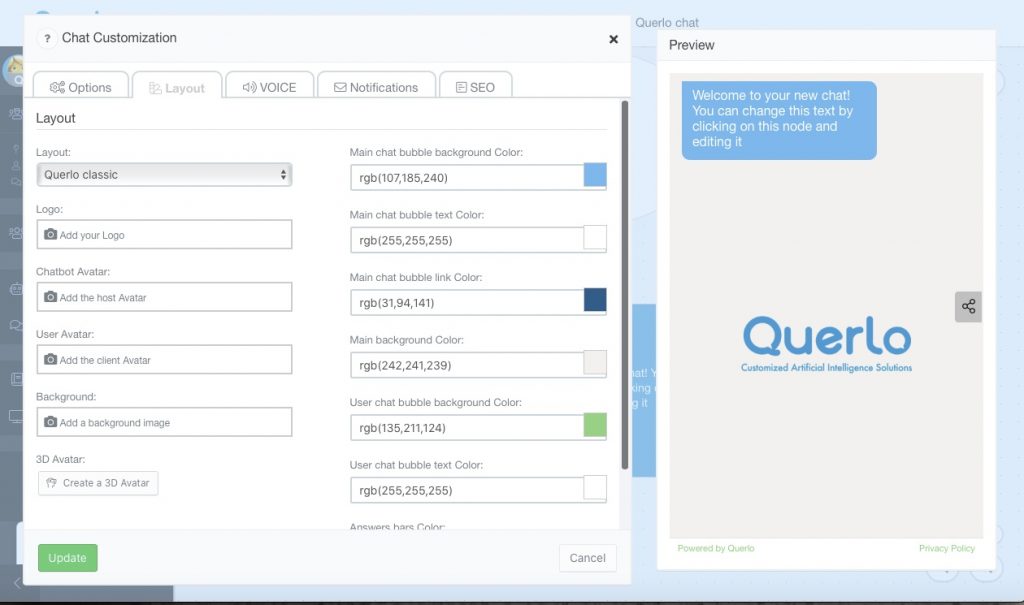Click the Create a 3D Avatar button
1024x605 pixels.
(98, 483)
